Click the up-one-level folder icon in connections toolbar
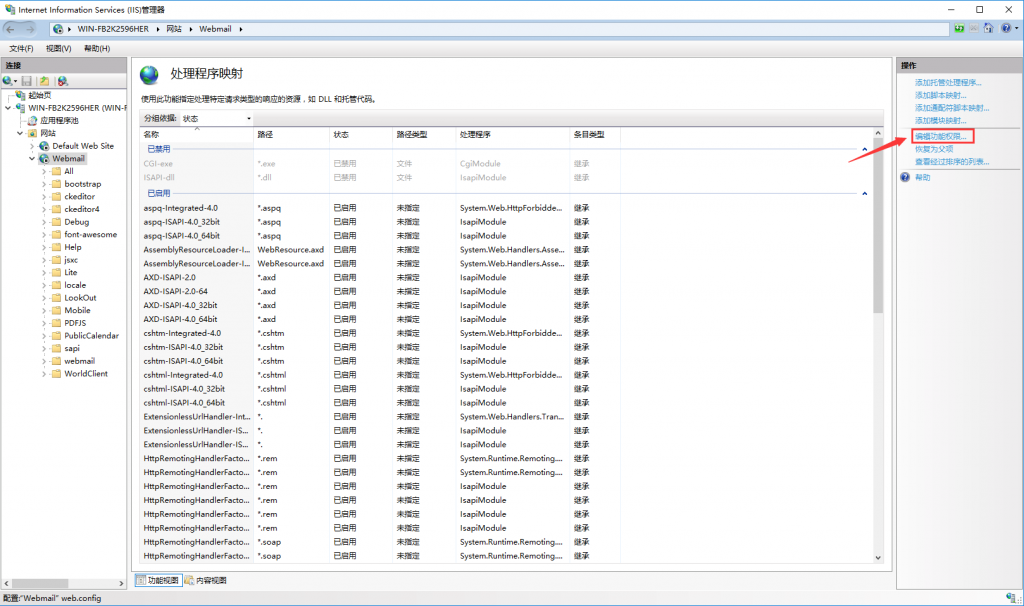The image size is (1024, 606). [x=44, y=81]
